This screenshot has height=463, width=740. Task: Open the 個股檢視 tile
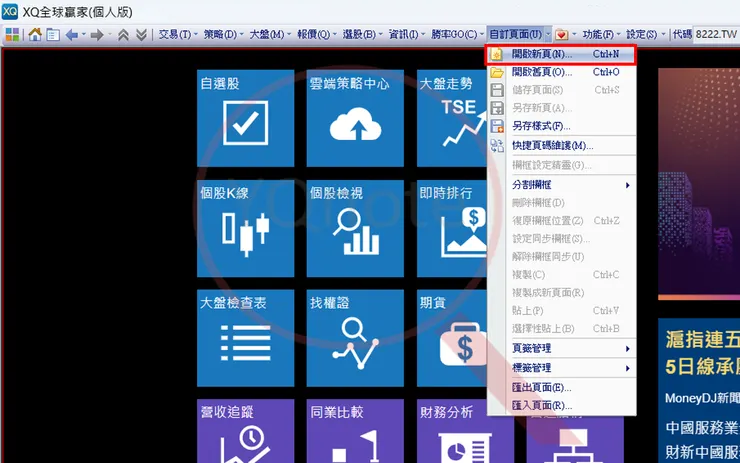pyautogui.click(x=355, y=228)
